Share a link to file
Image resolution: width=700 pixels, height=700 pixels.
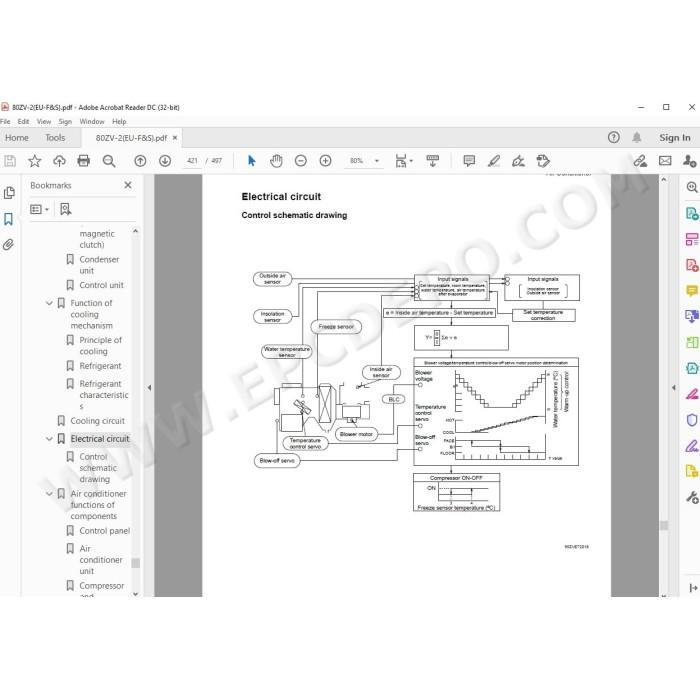tap(640, 161)
